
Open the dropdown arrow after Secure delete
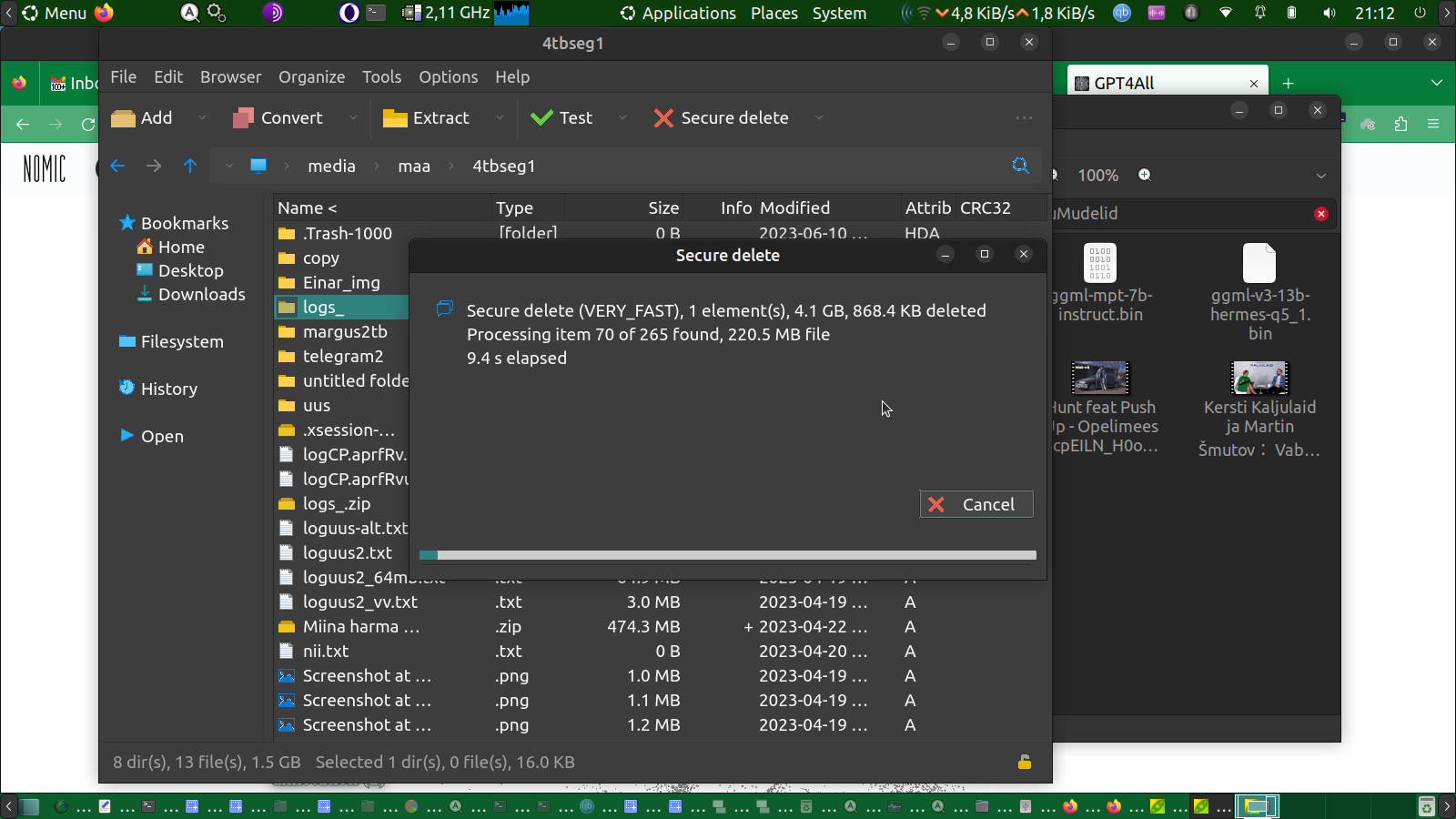pyautogui.click(x=819, y=118)
